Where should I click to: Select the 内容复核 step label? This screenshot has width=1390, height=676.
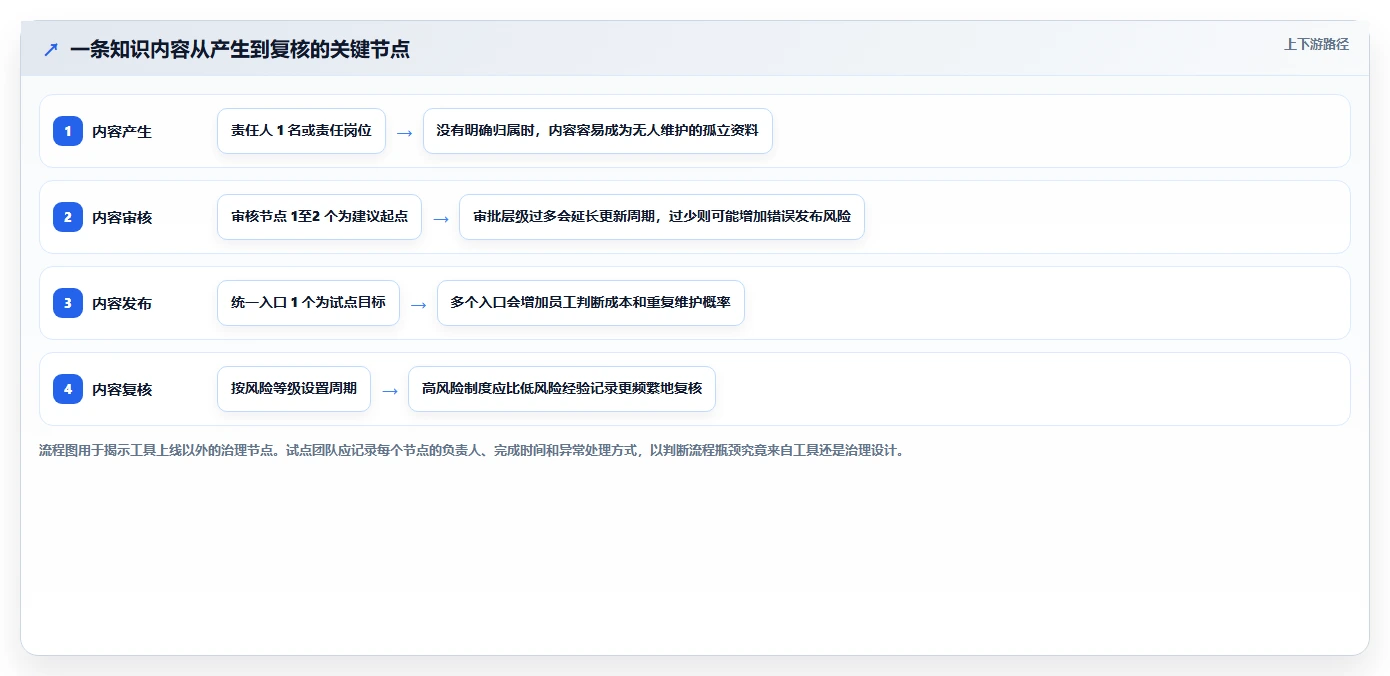click(x=122, y=389)
